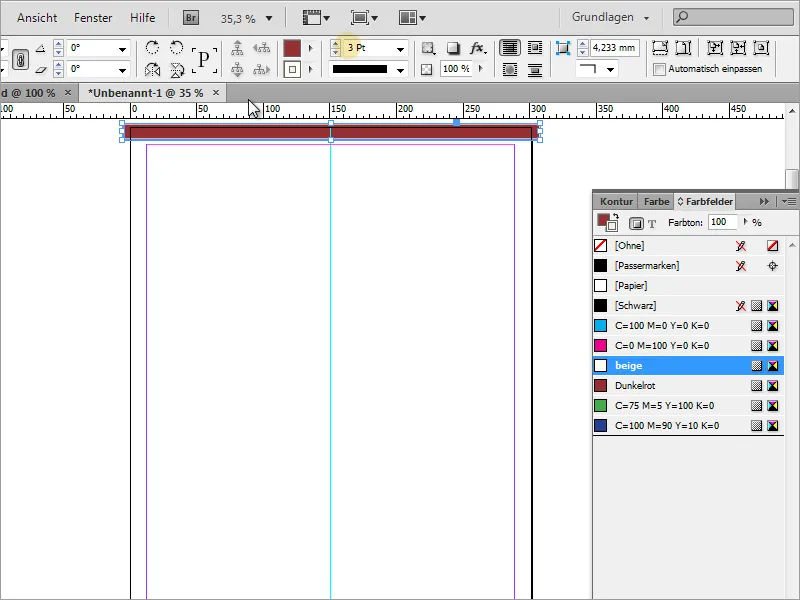Image resolution: width=800 pixels, height=600 pixels.
Task: Click the flip horizontal icon
Action: [152, 69]
